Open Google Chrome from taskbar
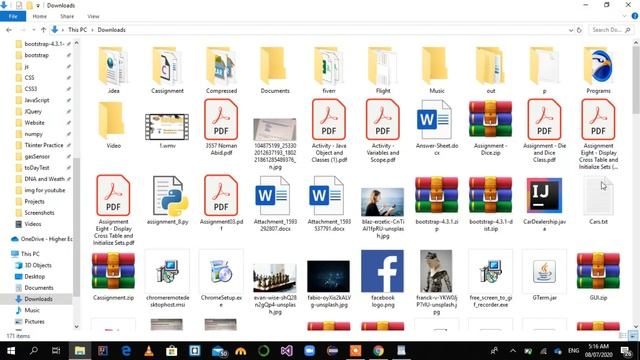Image resolution: width=640 pixels, height=360 pixels. click(378, 351)
